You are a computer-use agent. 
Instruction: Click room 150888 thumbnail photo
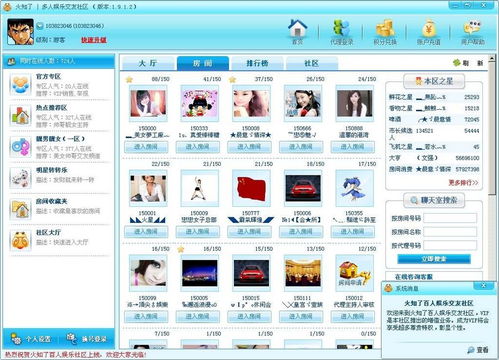[x=355, y=103]
